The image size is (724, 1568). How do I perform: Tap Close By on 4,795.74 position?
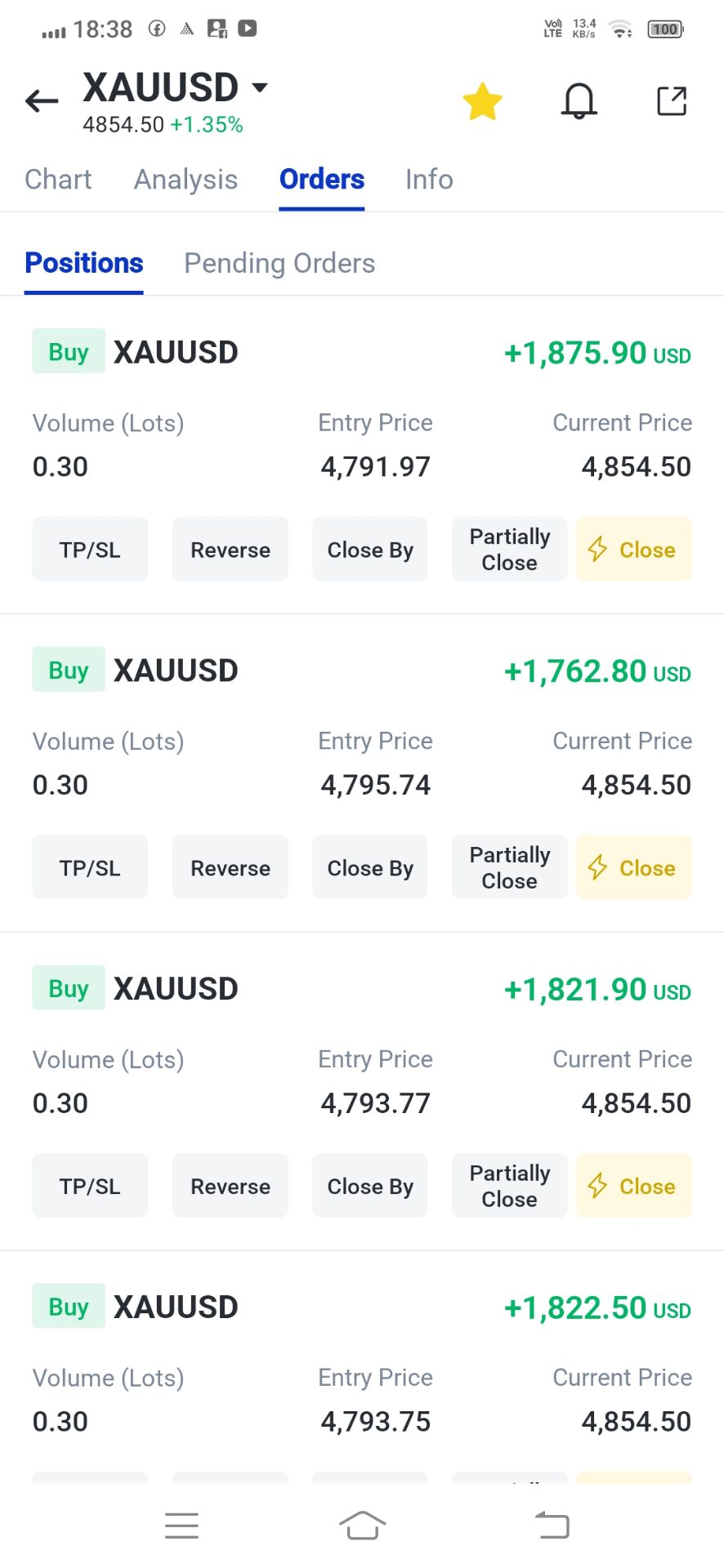(370, 868)
